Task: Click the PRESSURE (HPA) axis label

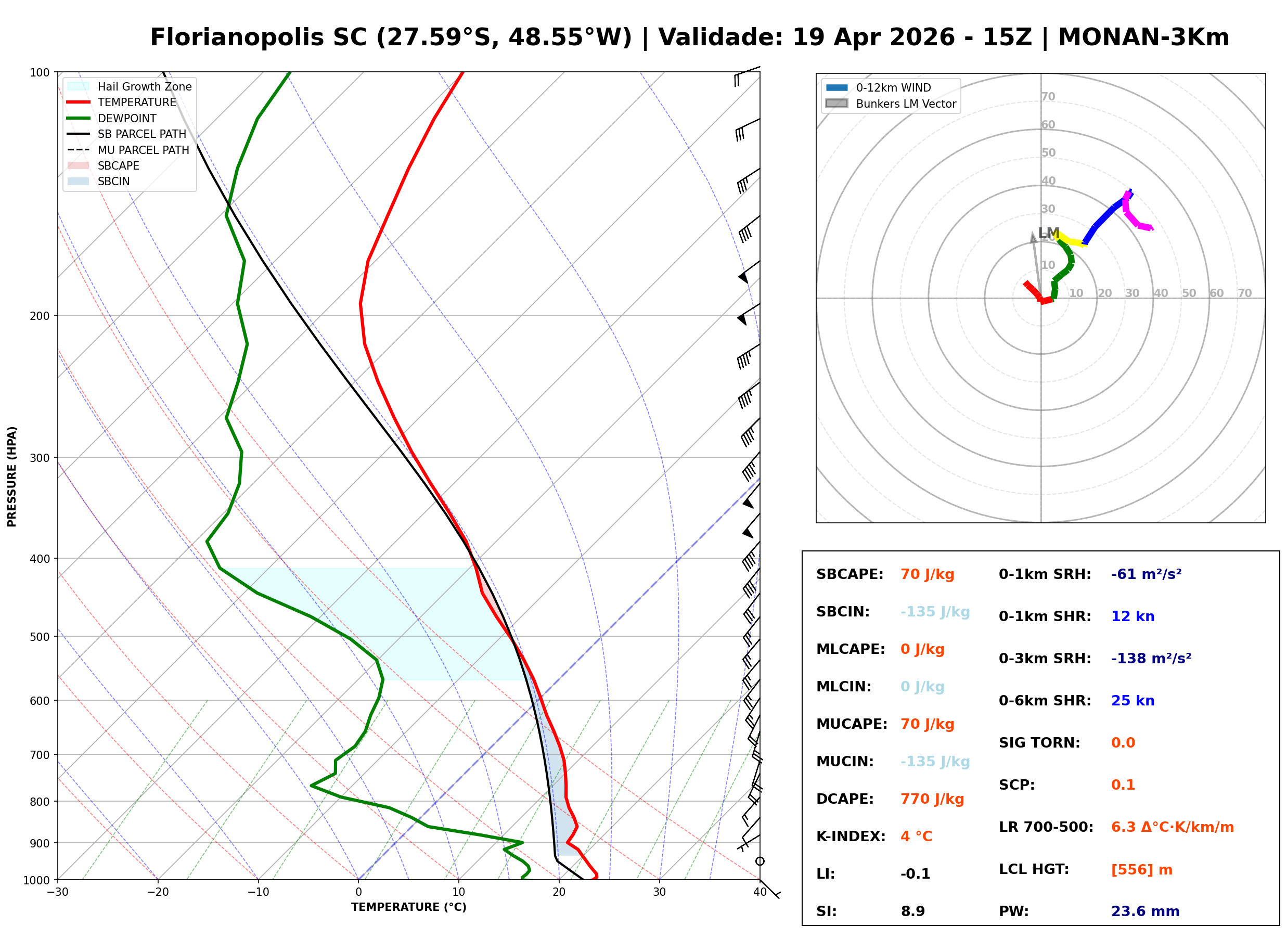Action: pos(12,476)
